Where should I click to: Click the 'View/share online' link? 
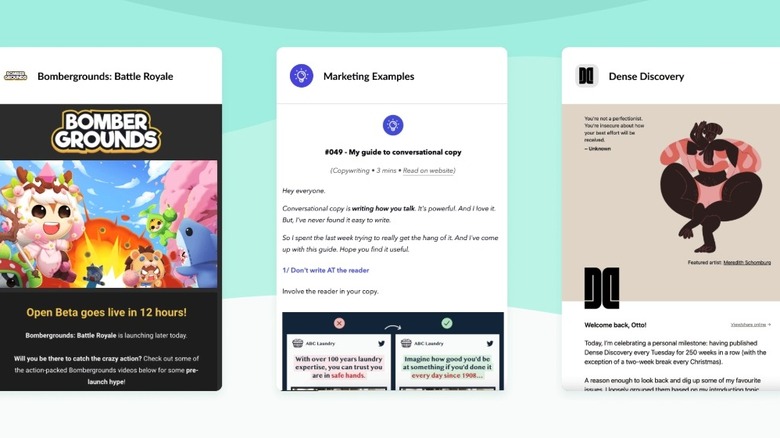[750, 325]
